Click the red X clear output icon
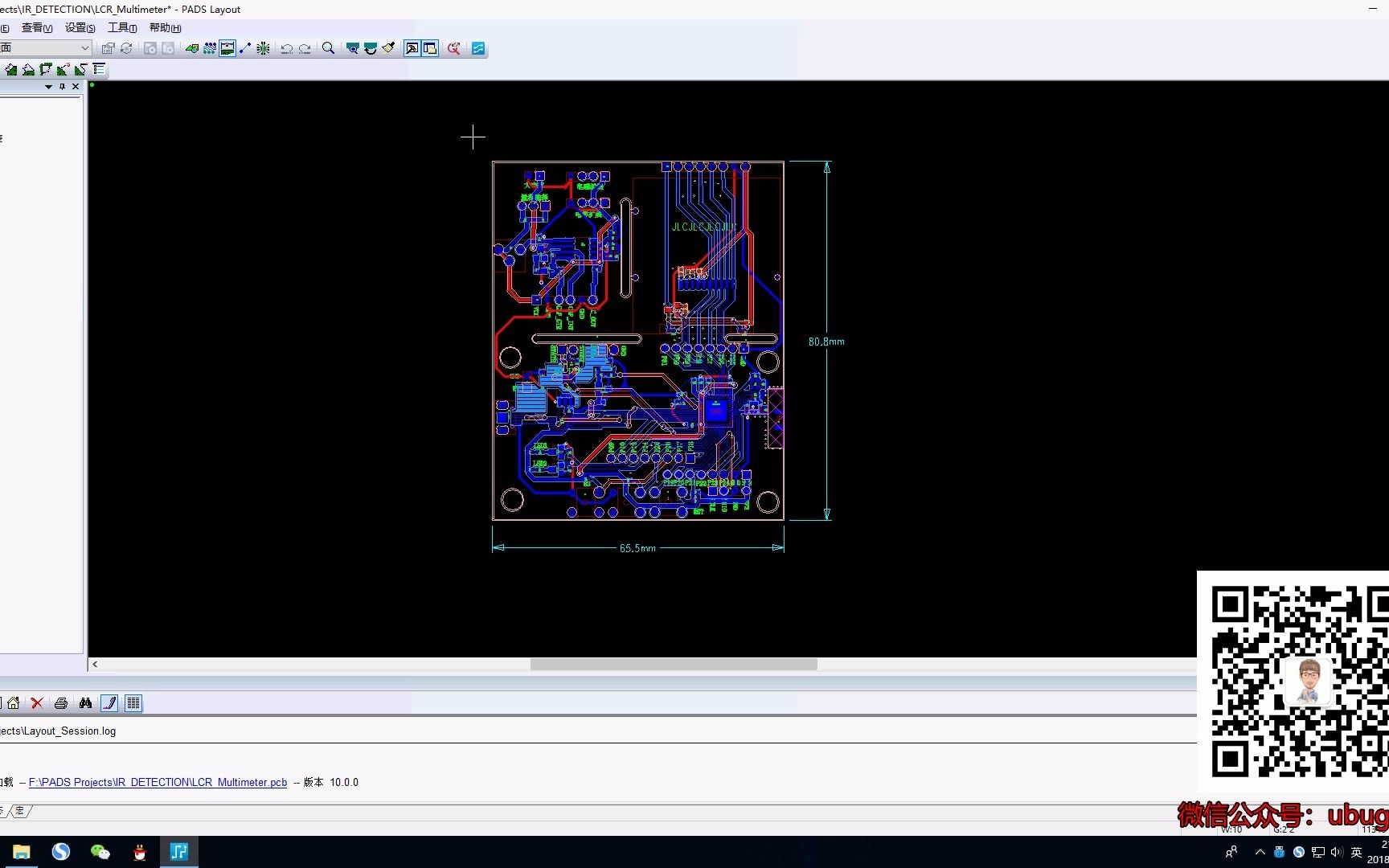Image resolution: width=1389 pixels, height=868 pixels. click(x=37, y=703)
